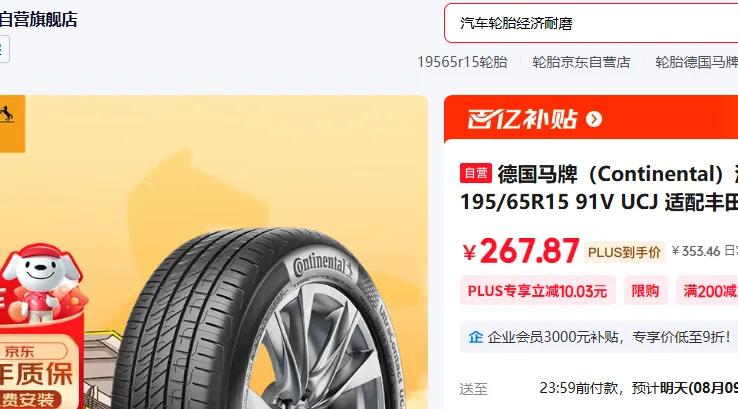Open the 自营旗舰店 store name link
This screenshot has height=409, width=738.
(39, 20)
